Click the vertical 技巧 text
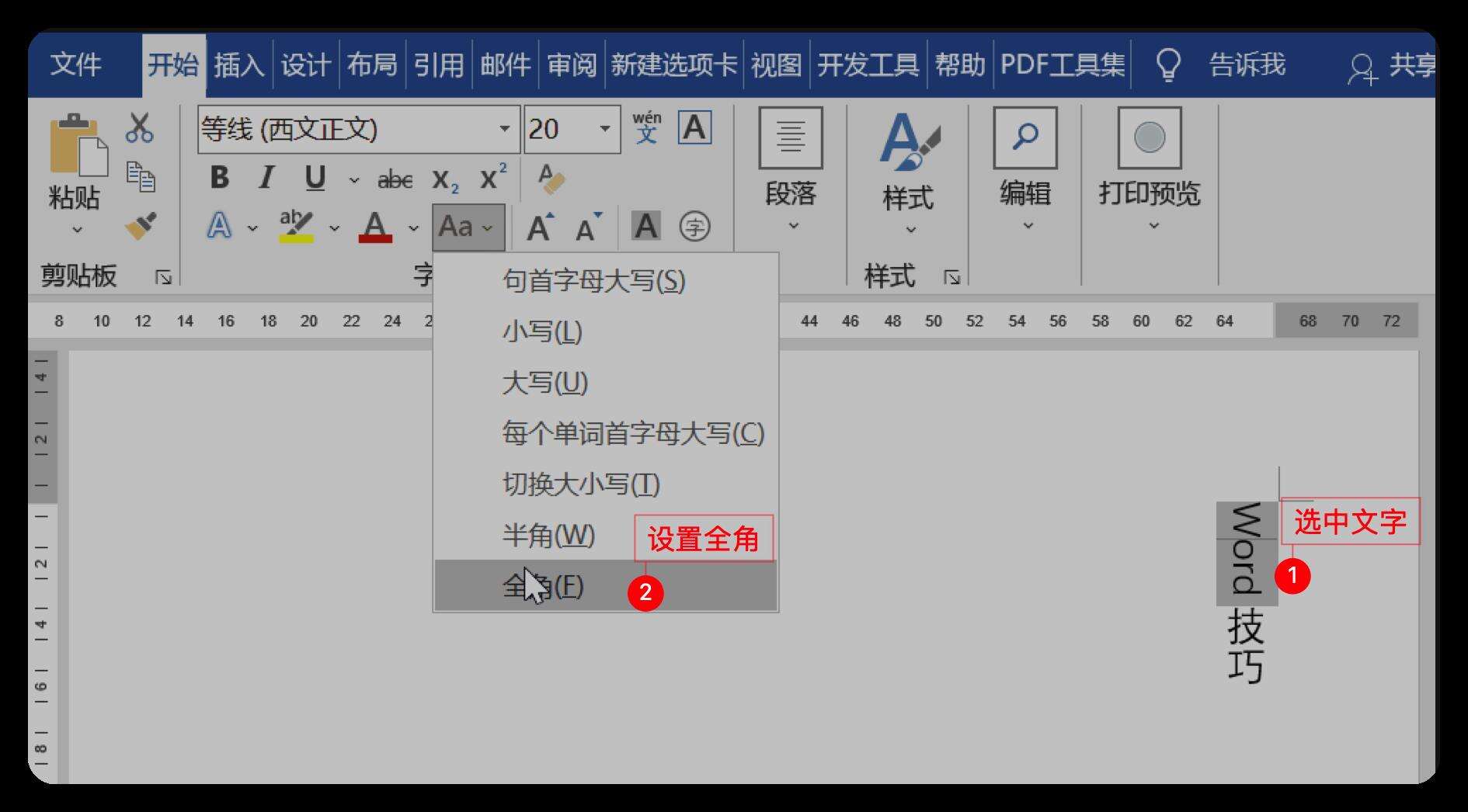This screenshot has height=812, width=1468. click(1246, 647)
